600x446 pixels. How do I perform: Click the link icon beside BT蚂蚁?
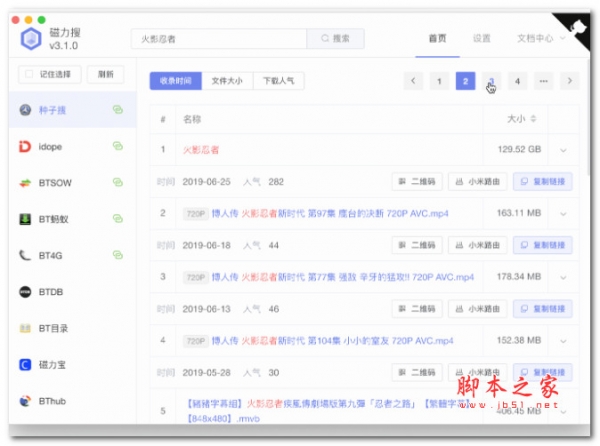(118, 219)
